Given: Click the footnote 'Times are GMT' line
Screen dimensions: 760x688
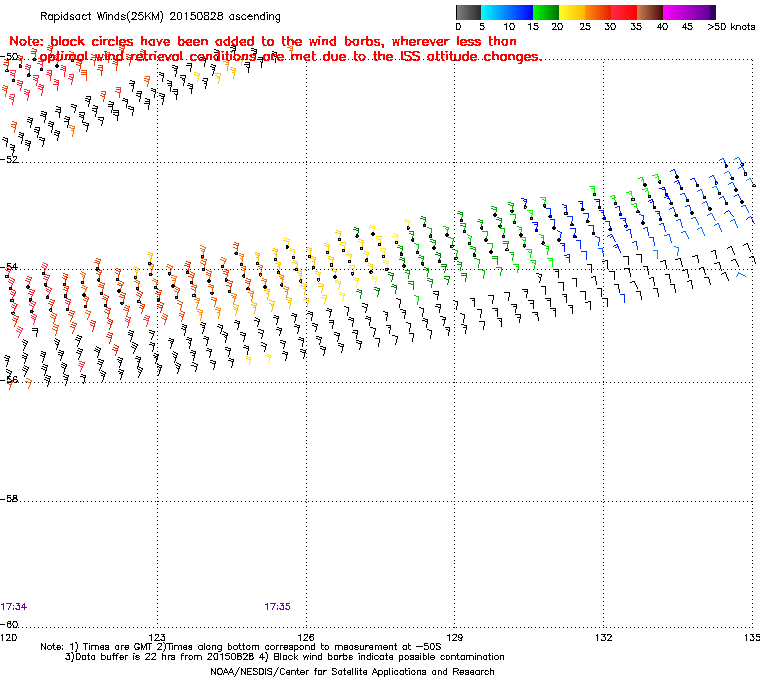Looking at the screenshot, I should coord(241,647).
